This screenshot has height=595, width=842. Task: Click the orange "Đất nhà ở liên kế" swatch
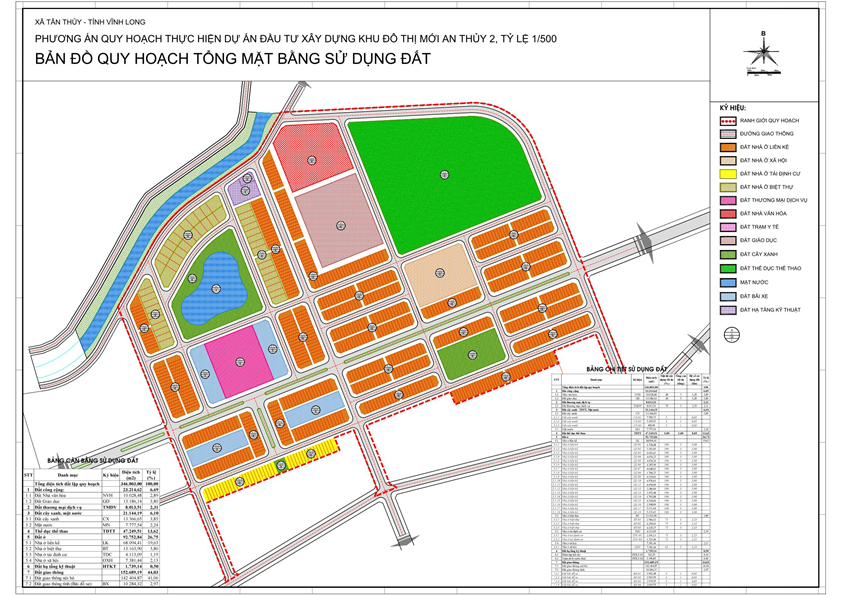click(727, 148)
